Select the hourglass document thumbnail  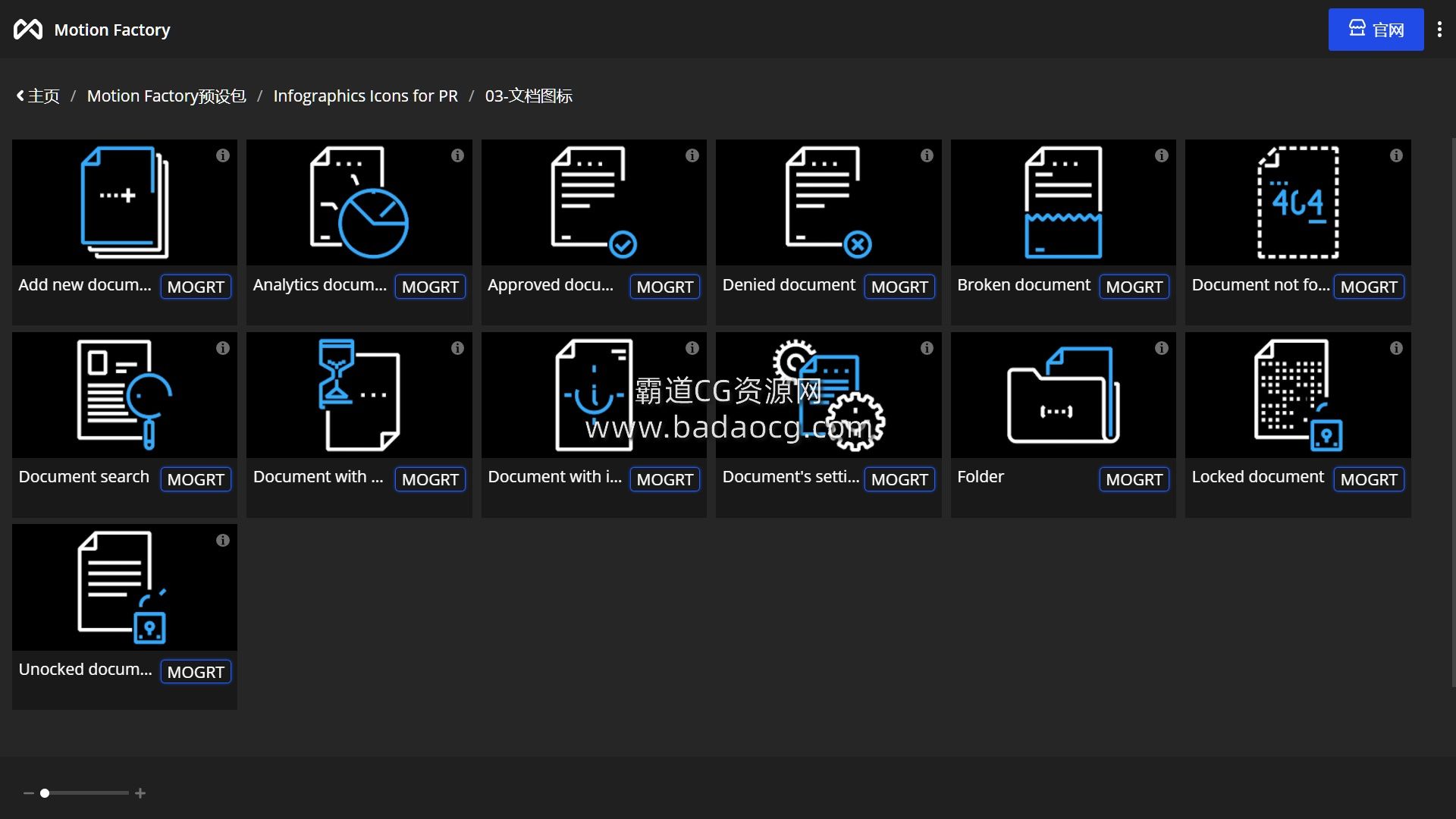(x=359, y=395)
